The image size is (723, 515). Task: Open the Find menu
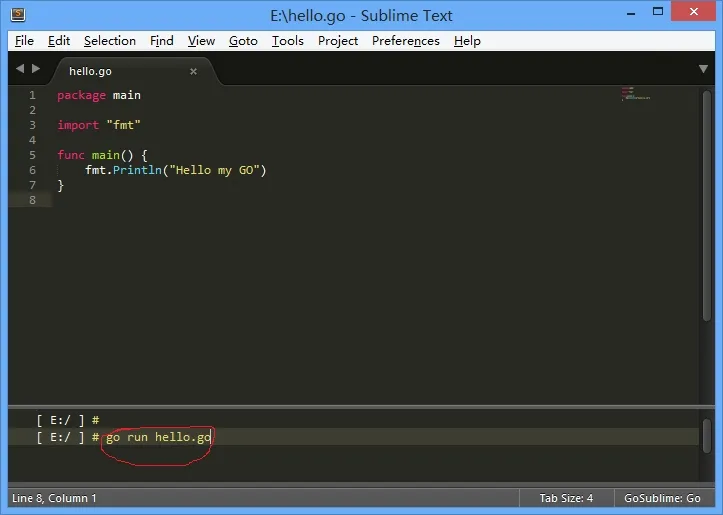pyautogui.click(x=161, y=41)
